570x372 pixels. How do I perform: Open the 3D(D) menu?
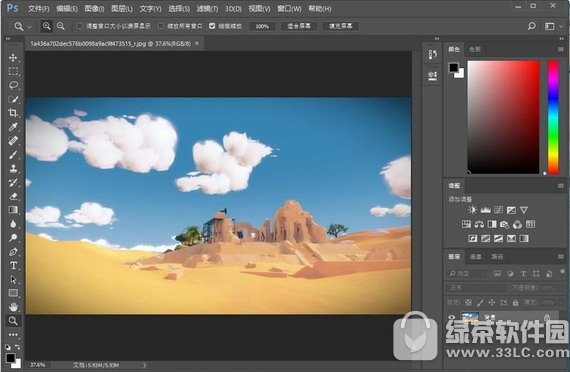click(233, 8)
